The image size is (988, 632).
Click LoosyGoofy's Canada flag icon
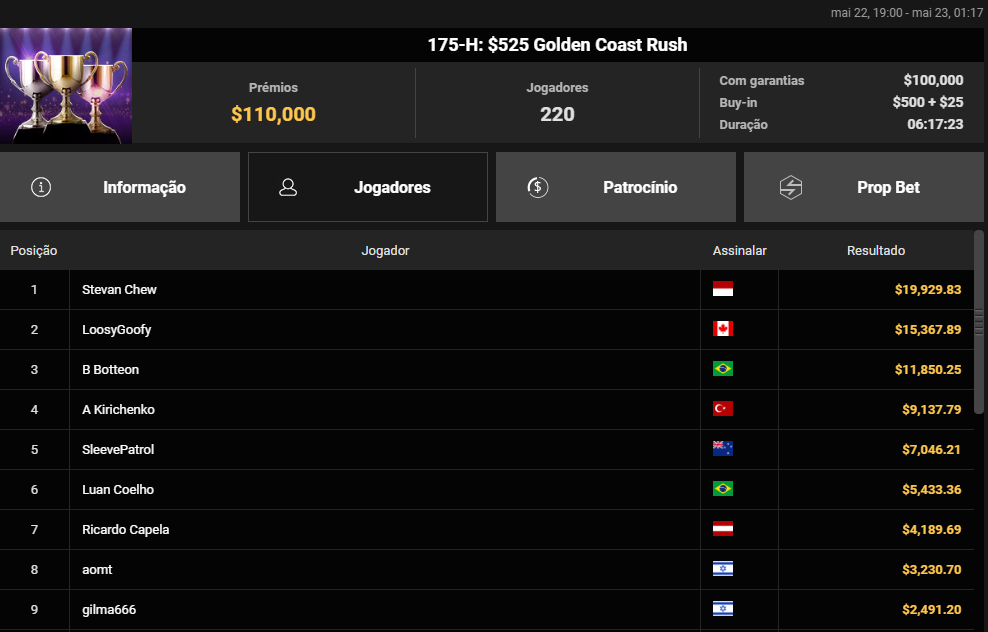pos(723,329)
